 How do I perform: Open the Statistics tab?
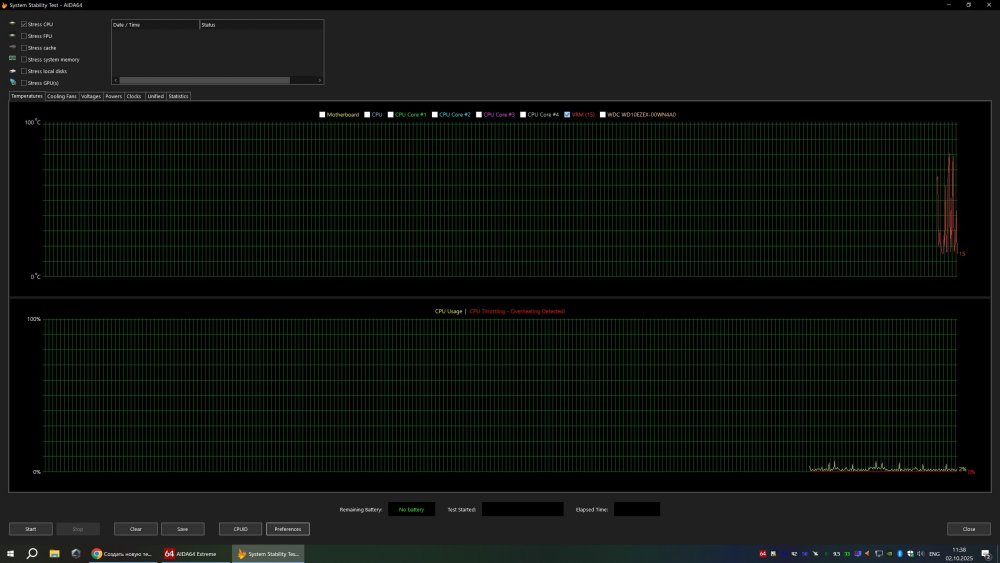pos(178,96)
